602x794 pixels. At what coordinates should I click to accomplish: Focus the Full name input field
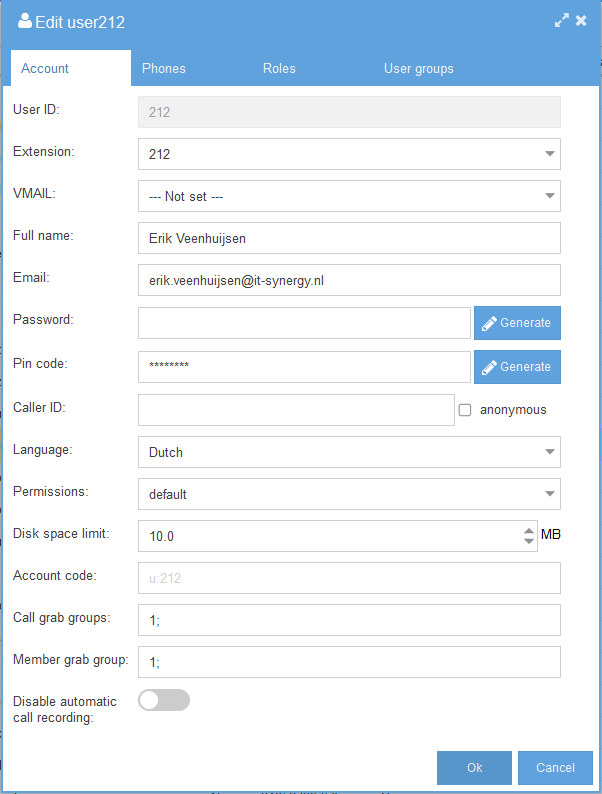pyautogui.click(x=349, y=238)
